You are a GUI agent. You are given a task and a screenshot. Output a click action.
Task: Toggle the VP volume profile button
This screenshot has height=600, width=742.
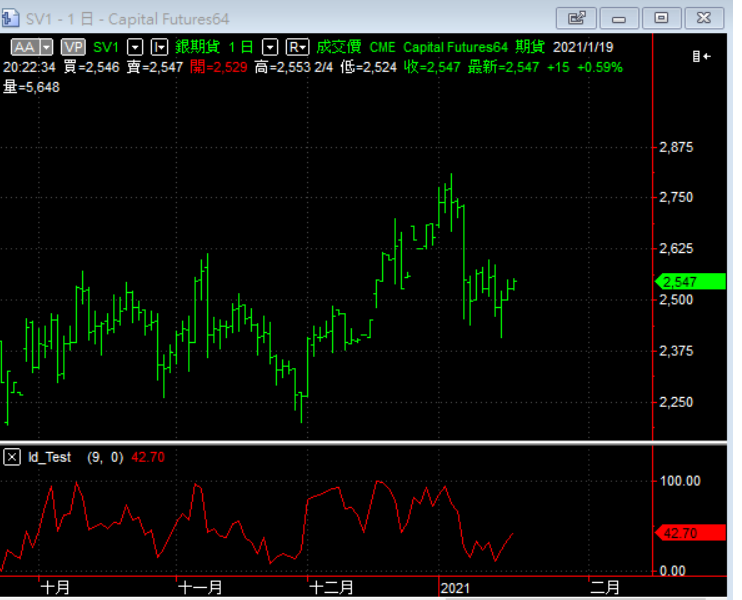(73, 47)
